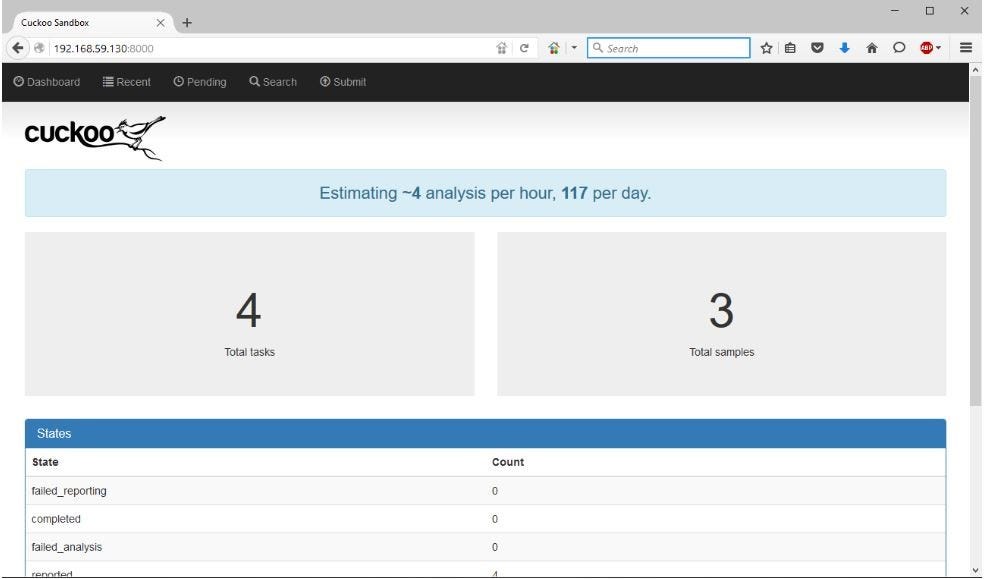Open the Search nav item
This screenshot has height=579, width=985.
273,82
